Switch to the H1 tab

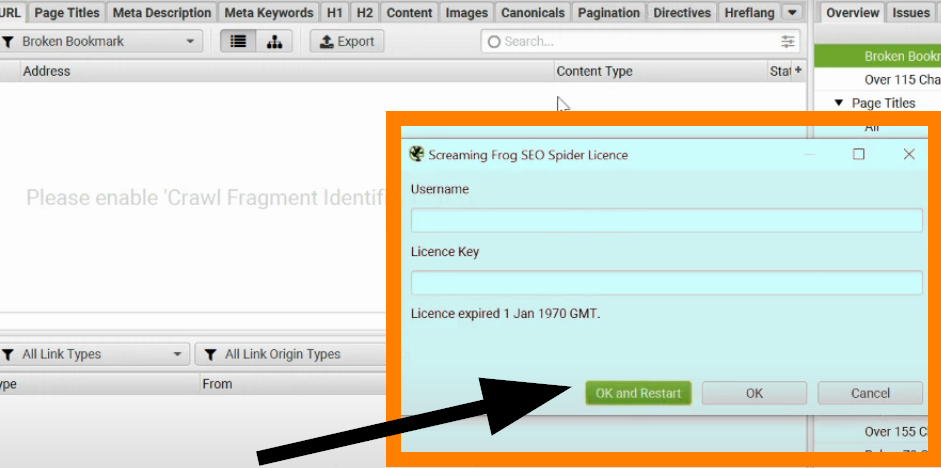click(x=334, y=13)
